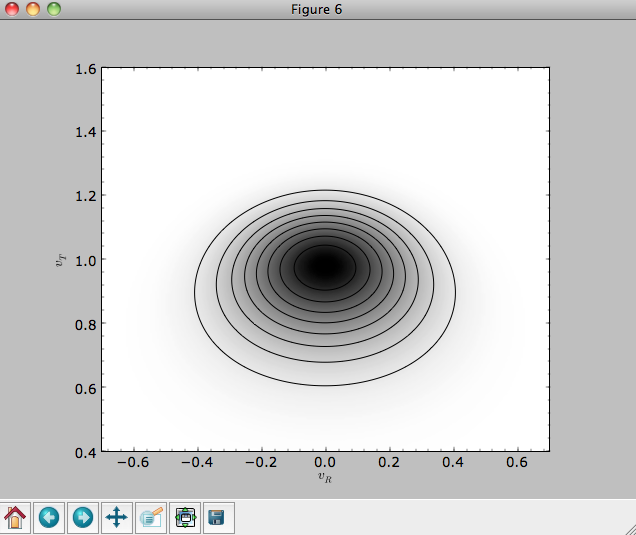This screenshot has width=636, height=535.
Task: Click the 0.2 x-axis tick label
Action: point(389,462)
